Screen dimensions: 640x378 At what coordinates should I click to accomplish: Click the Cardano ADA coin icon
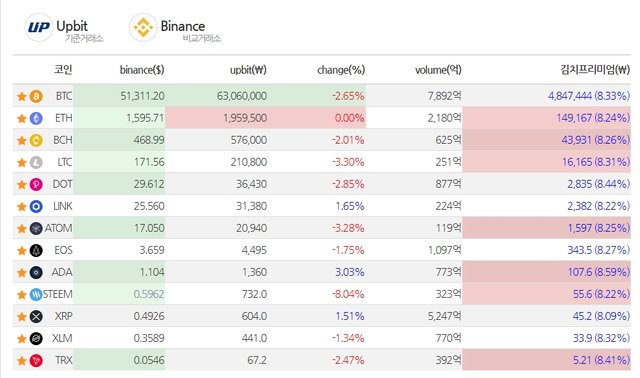point(36,273)
